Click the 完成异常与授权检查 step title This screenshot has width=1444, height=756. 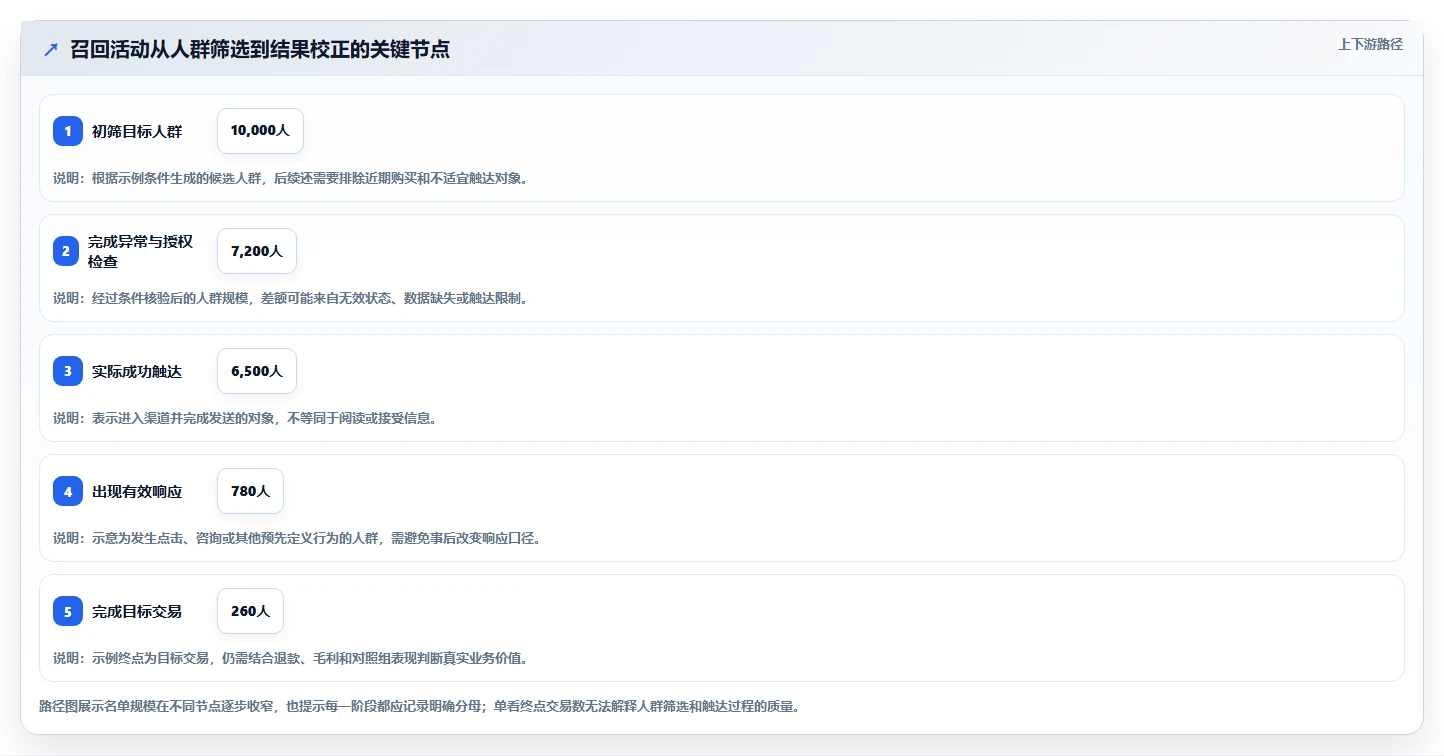click(x=140, y=251)
